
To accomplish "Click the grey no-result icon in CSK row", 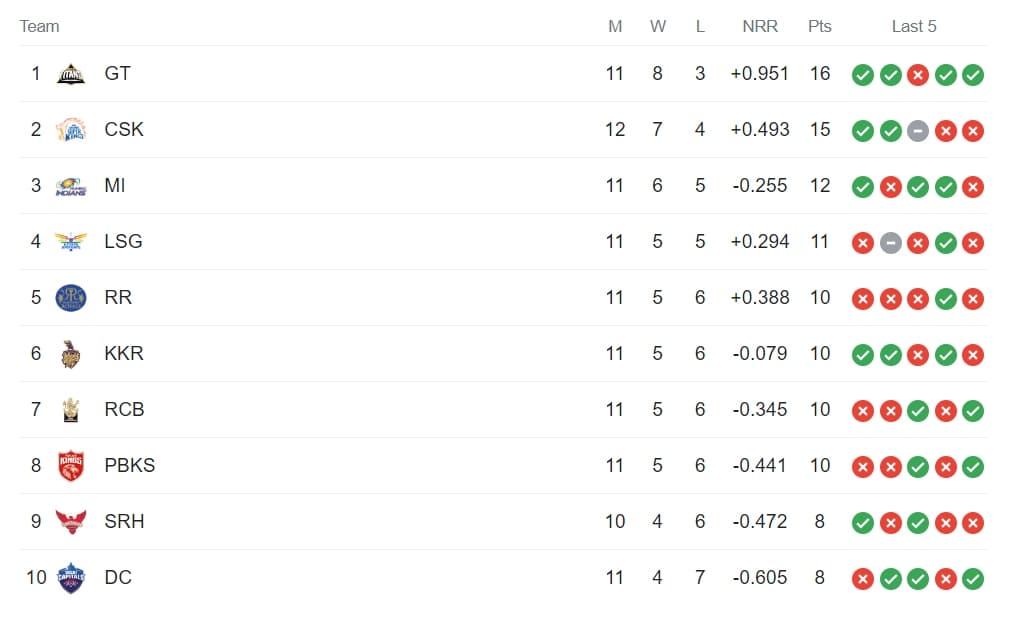I will pos(918,131).
